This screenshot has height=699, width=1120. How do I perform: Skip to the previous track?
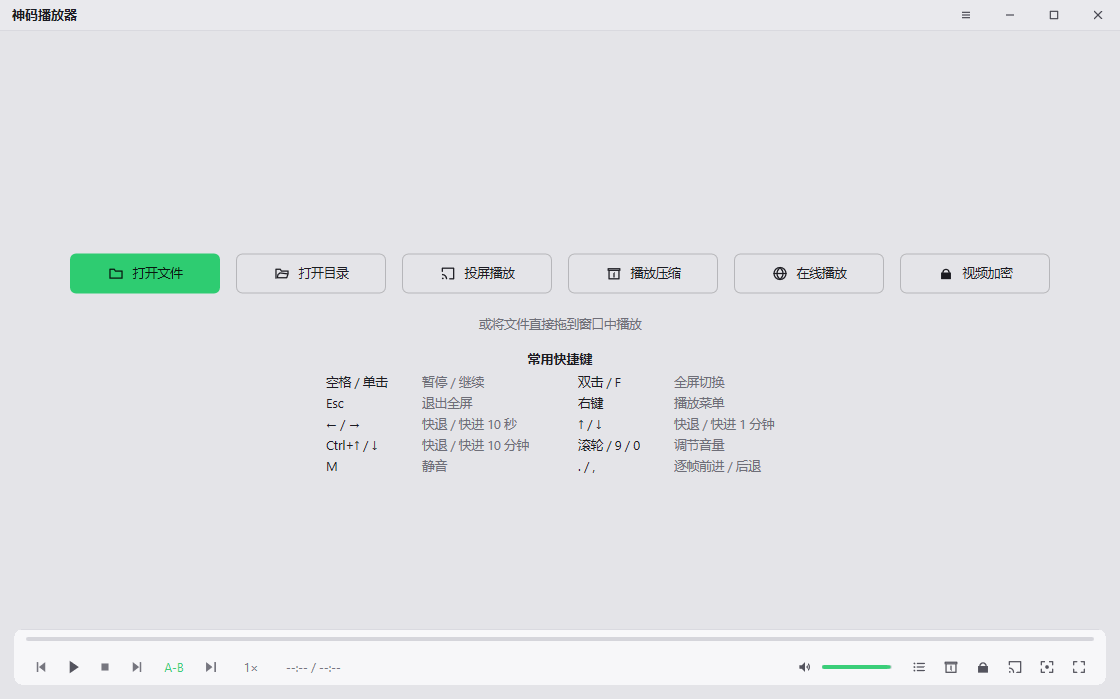click(x=41, y=667)
